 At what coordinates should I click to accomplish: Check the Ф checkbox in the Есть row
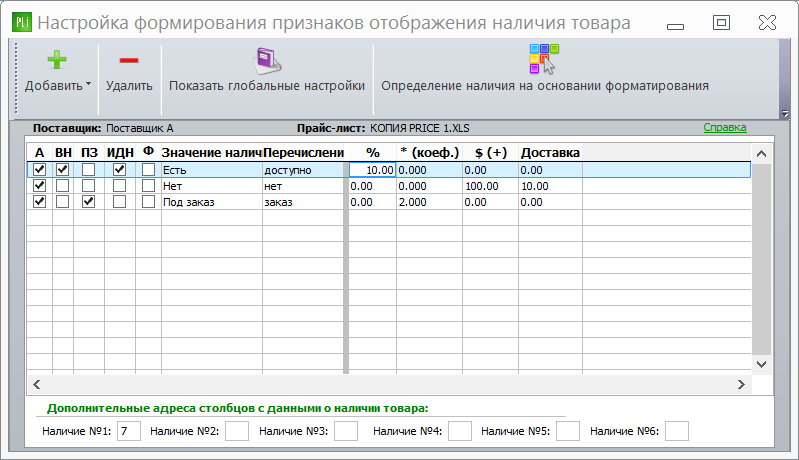[148, 170]
